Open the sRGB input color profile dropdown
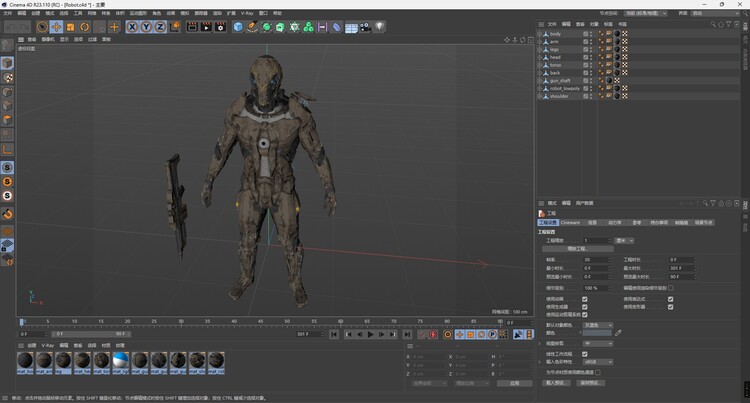 (x=597, y=362)
